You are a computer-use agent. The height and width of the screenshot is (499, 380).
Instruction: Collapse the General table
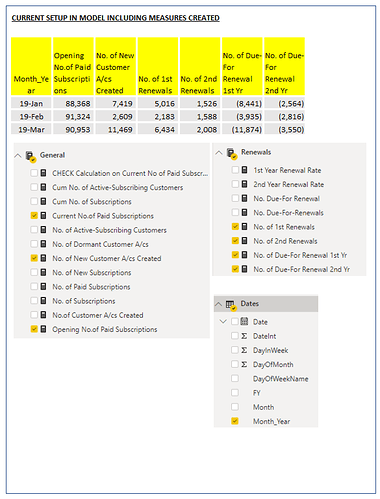point(18,156)
